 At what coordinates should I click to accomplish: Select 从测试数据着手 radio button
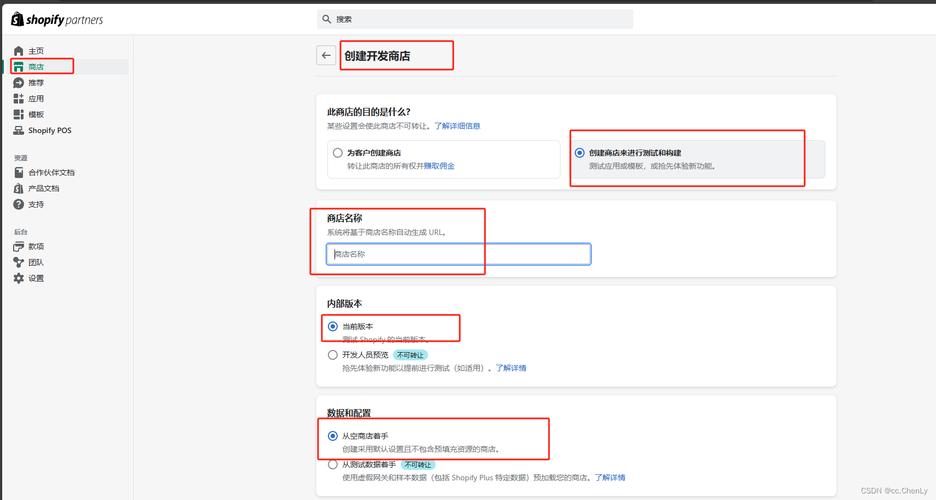click(x=333, y=464)
